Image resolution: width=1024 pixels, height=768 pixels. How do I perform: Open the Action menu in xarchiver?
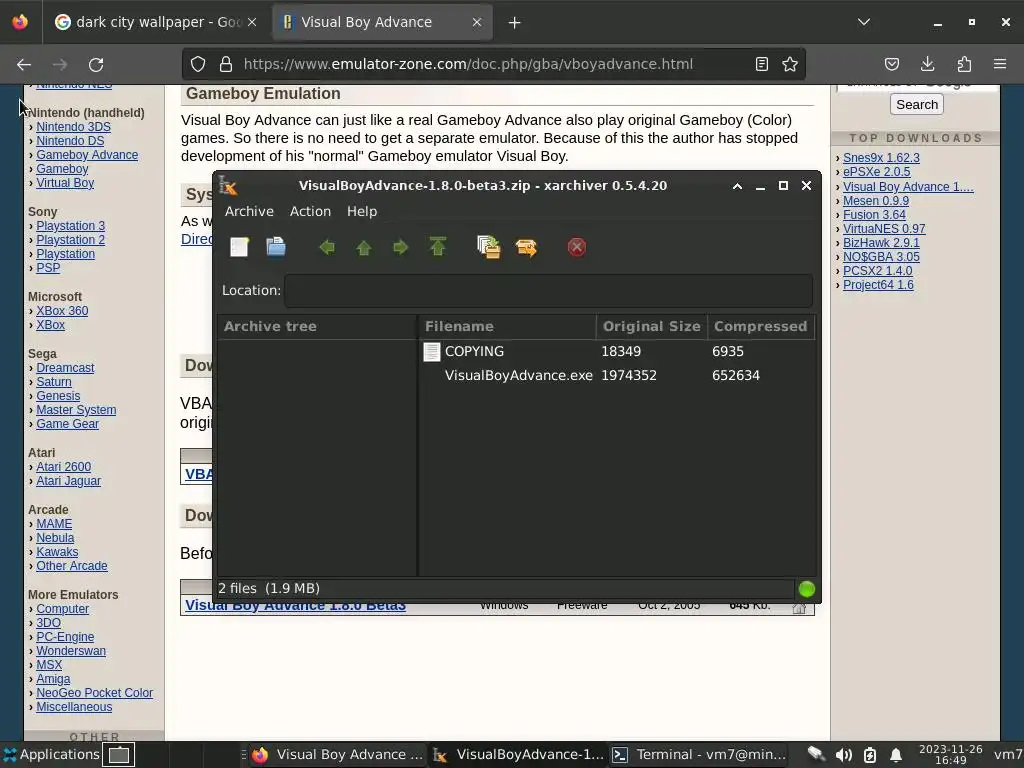tap(310, 212)
